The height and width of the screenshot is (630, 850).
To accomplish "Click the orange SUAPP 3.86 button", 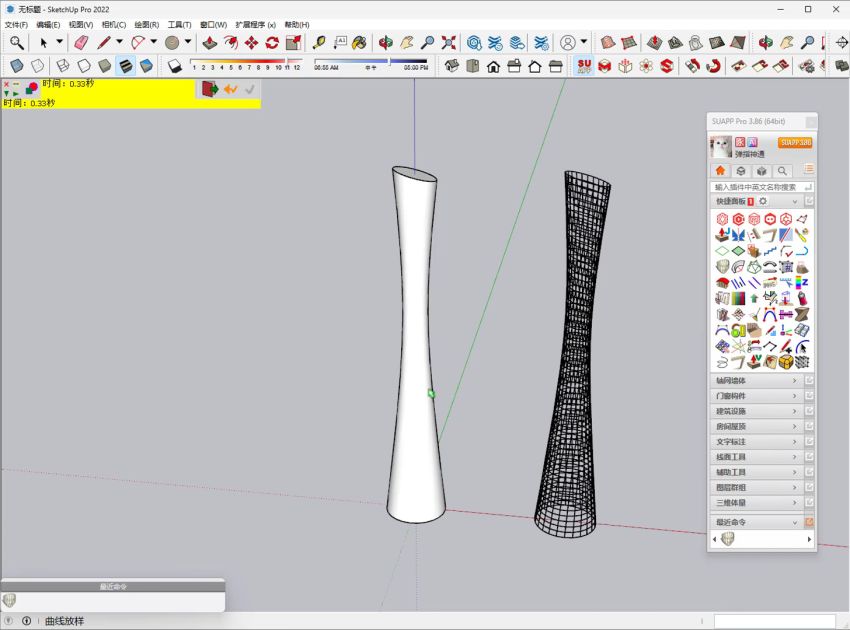I will (x=795, y=142).
